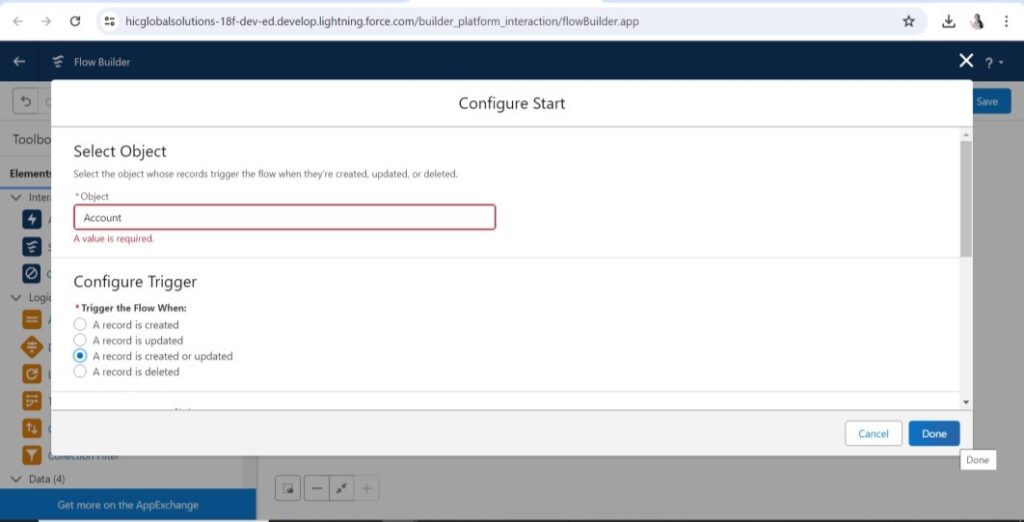1024x522 pixels.
Task: Toggle canvas selection mode button
Action: point(287,488)
